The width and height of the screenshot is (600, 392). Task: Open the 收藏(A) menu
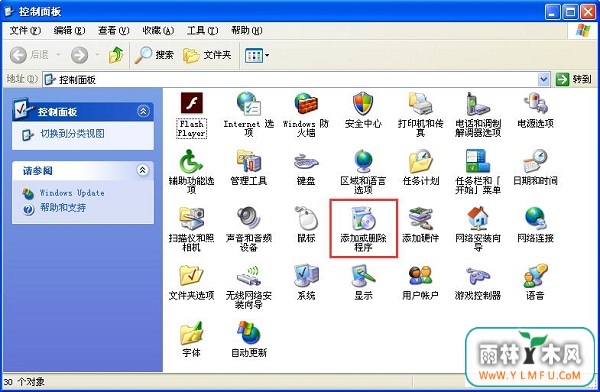158,31
